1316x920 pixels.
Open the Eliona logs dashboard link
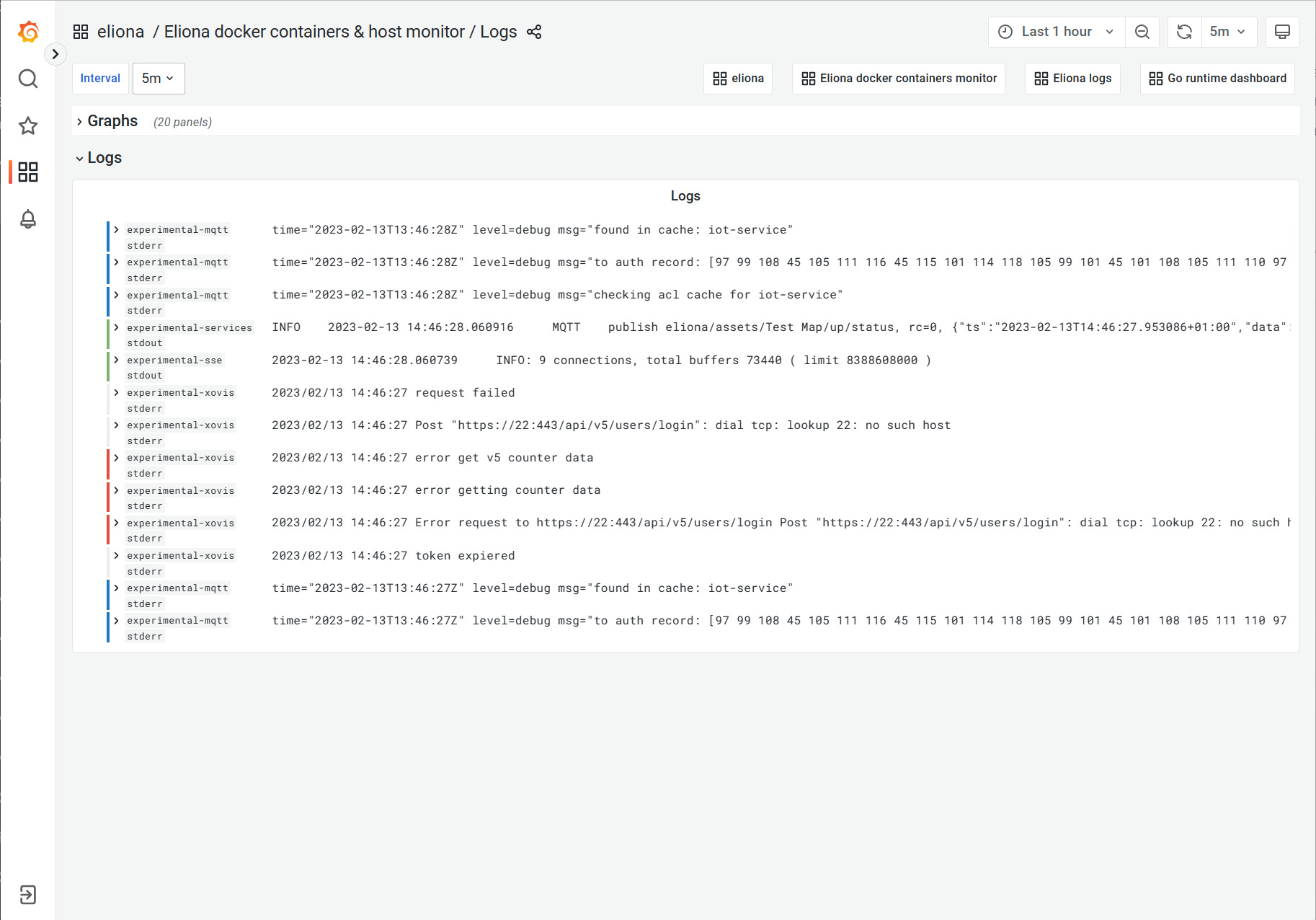click(x=1072, y=79)
